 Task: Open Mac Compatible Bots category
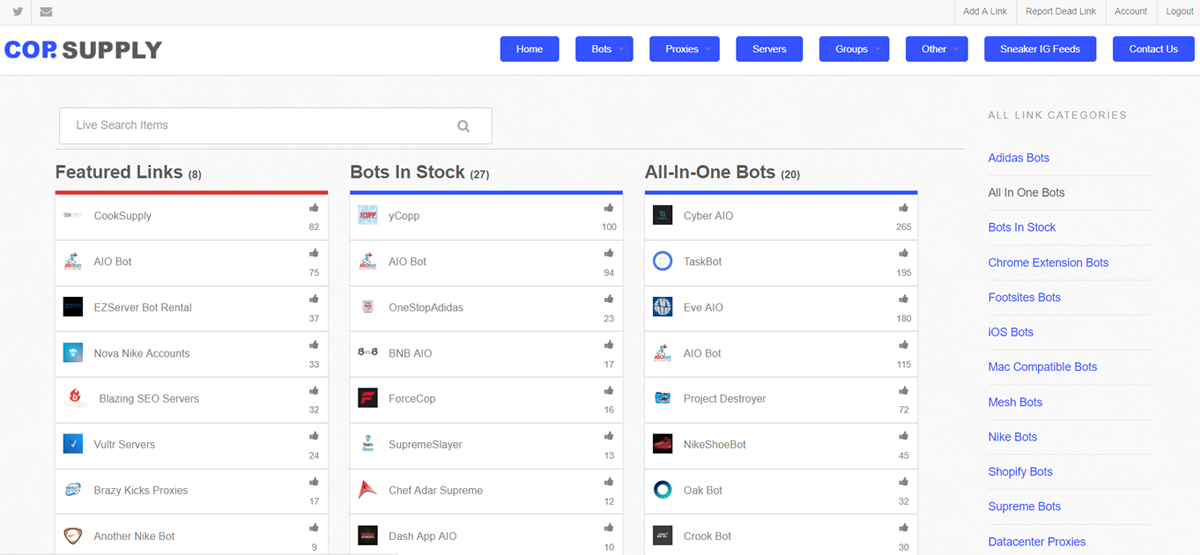tap(1042, 367)
